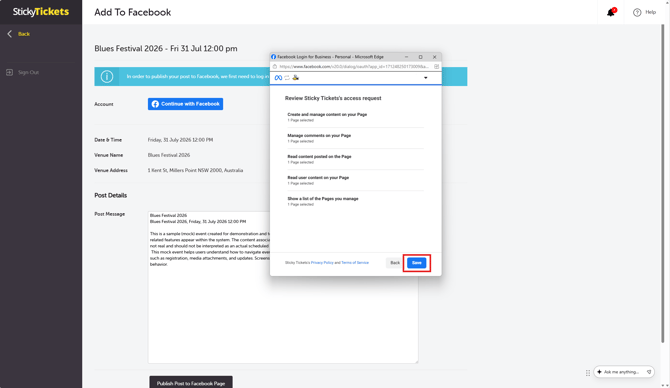
Task: Click the page vertical scrollbar
Action: pos(663,184)
